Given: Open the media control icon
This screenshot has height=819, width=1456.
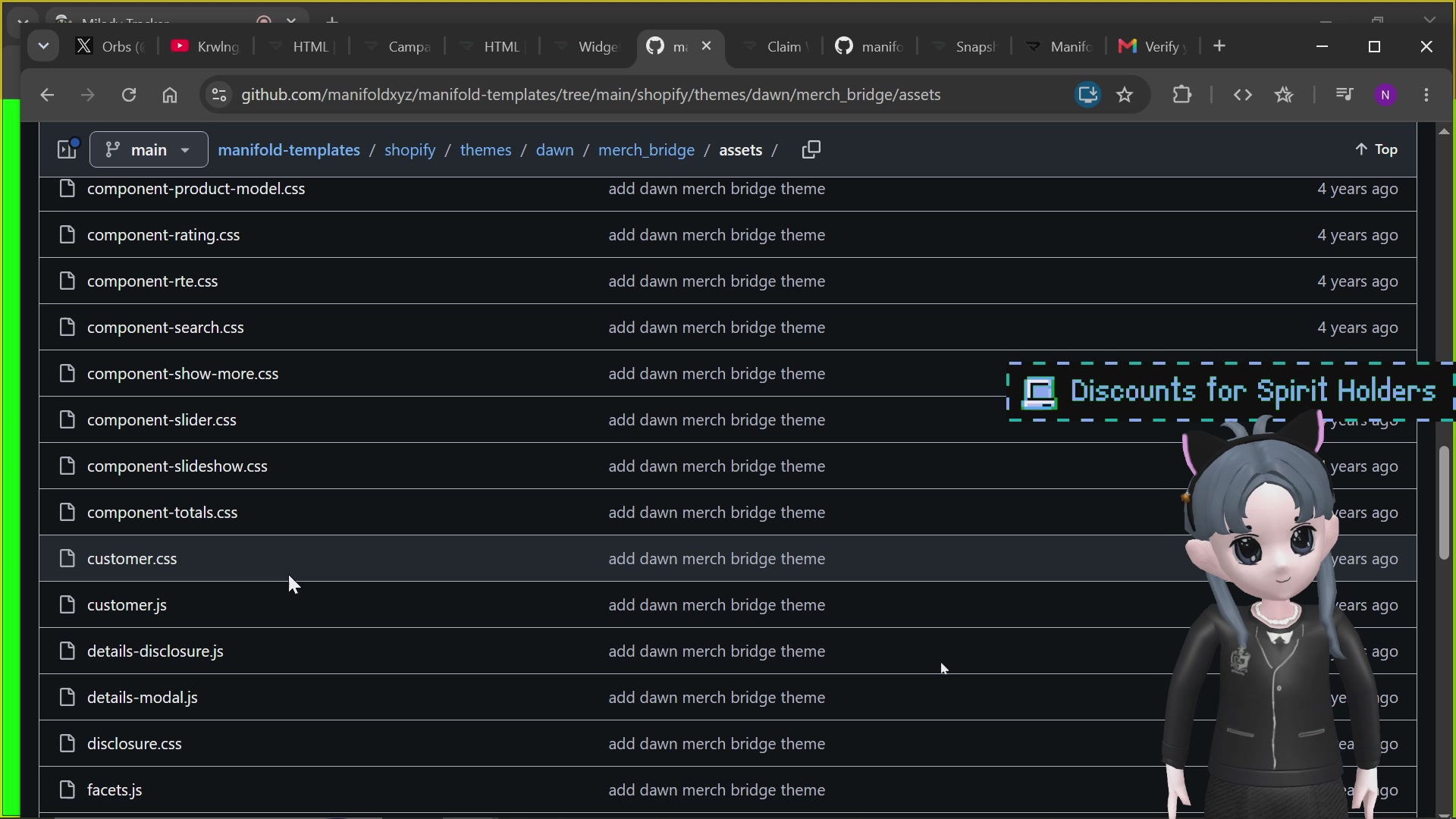Looking at the screenshot, I should (x=1344, y=95).
